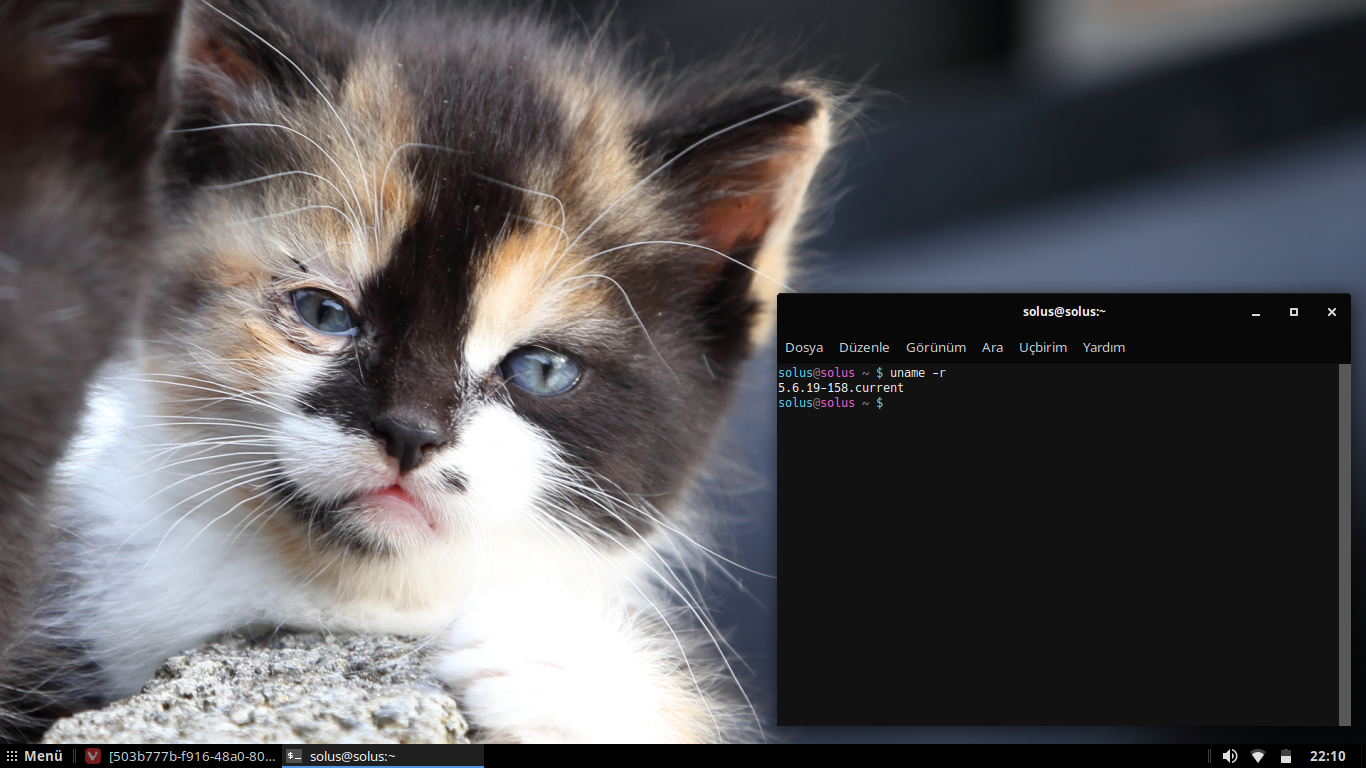Open the Düzenle menu
The height and width of the screenshot is (768, 1366).
coord(864,347)
